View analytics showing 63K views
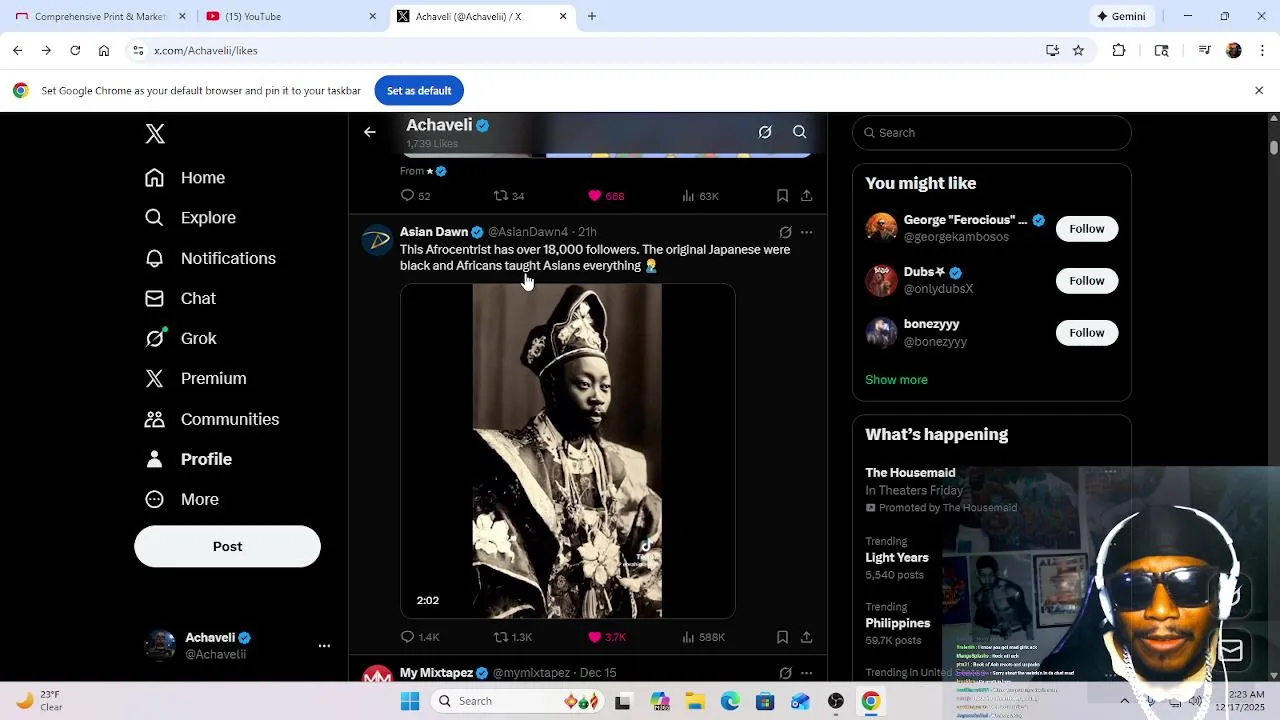This screenshot has height=720, width=1280. pyautogui.click(x=700, y=196)
